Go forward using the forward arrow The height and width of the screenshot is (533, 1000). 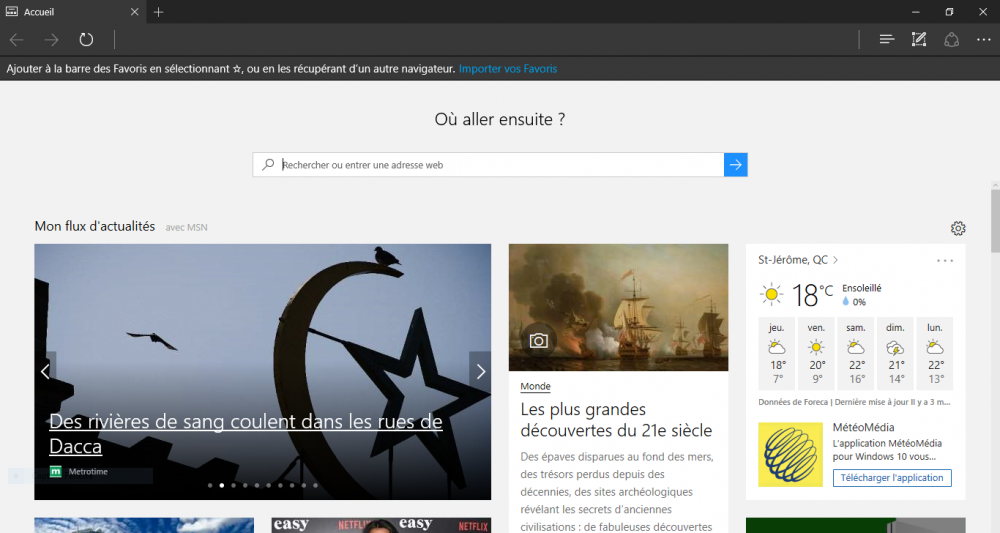[x=51, y=40]
